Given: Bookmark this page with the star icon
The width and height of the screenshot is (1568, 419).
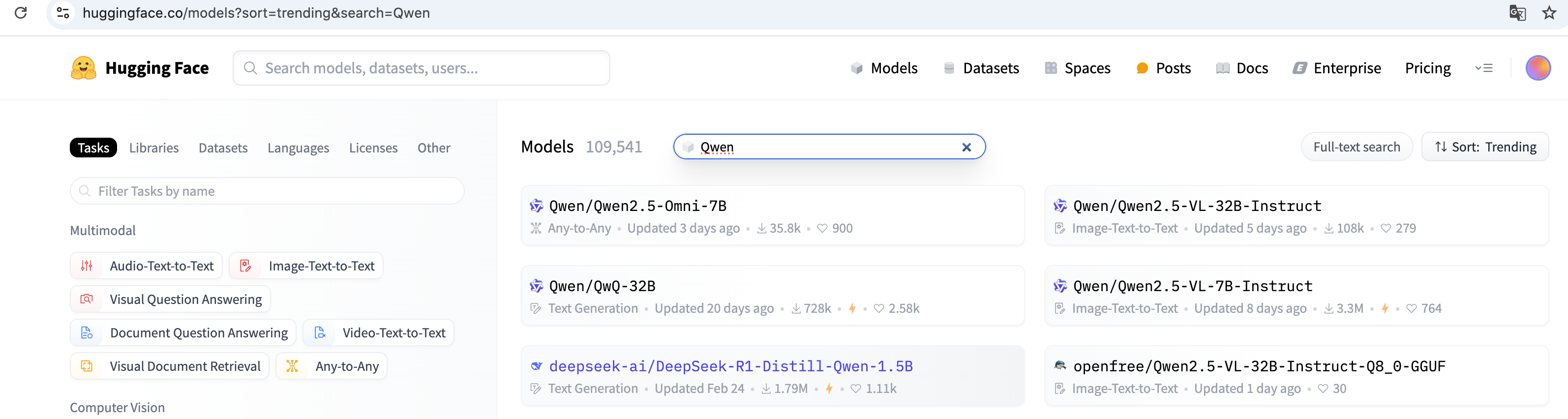Looking at the screenshot, I should (1549, 13).
